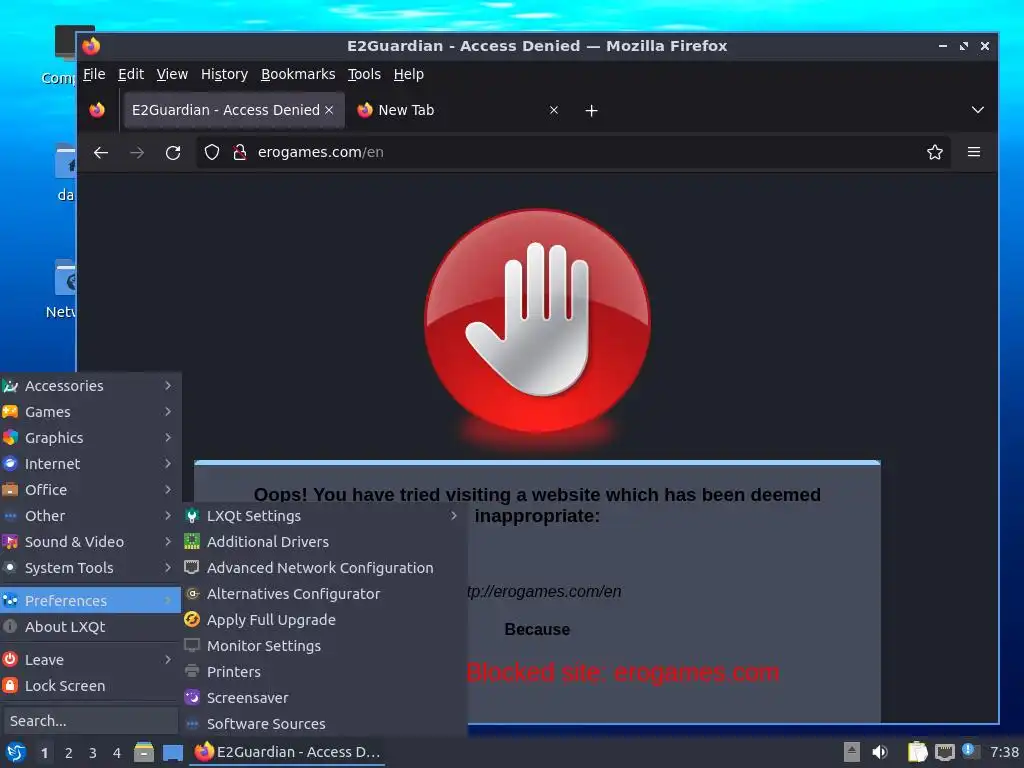Open the LXQt Settings submenu
Image resolution: width=1024 pixels, height=768 pixels.
[x=324, y=516]
